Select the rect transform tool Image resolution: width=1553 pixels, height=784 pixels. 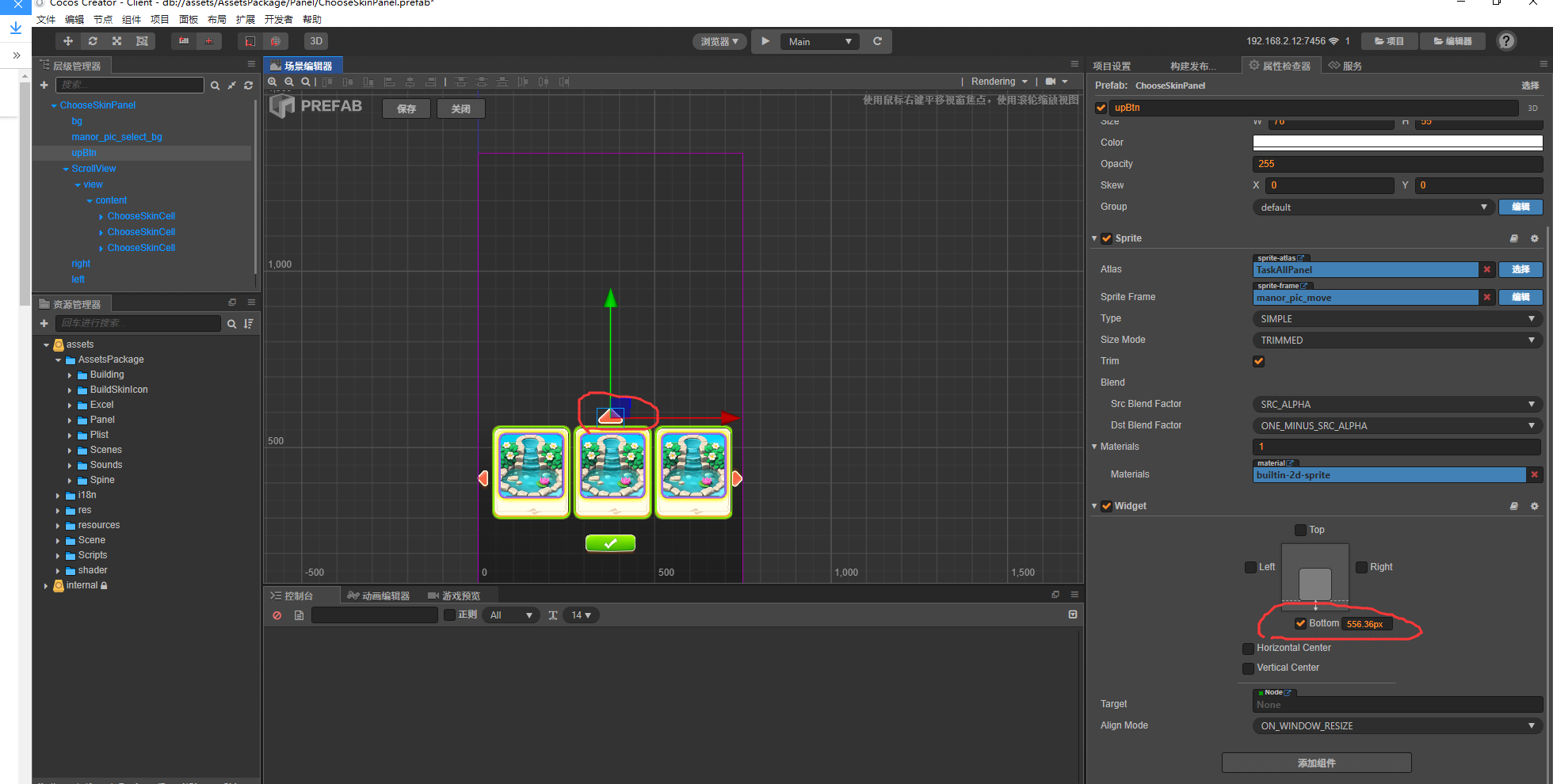click(142, 41)
